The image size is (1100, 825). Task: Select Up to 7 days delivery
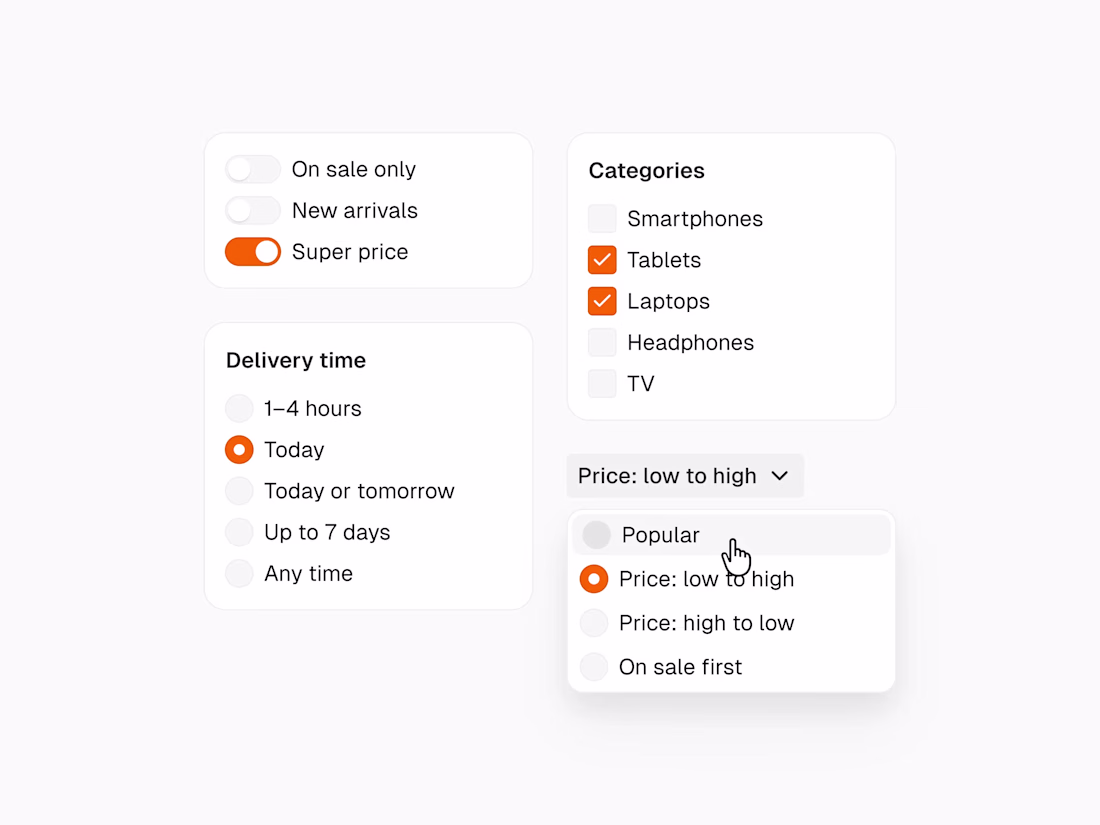tap(239, 532)
